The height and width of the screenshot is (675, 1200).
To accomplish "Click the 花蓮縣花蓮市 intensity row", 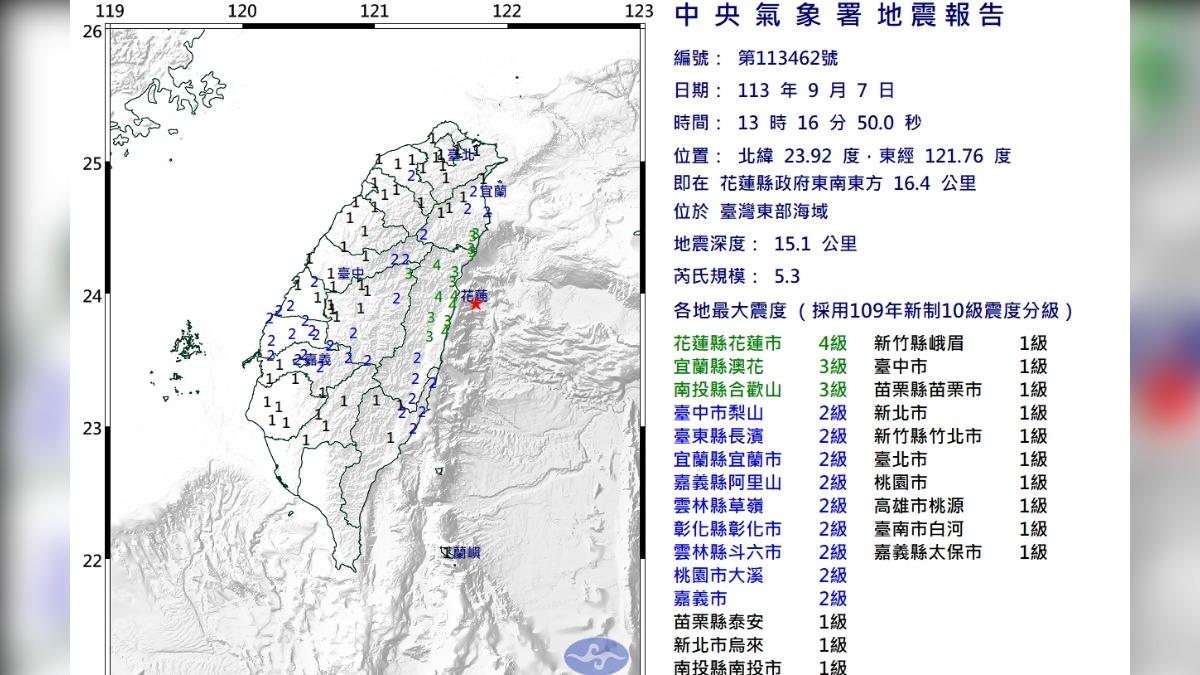I will coord(761,343).
